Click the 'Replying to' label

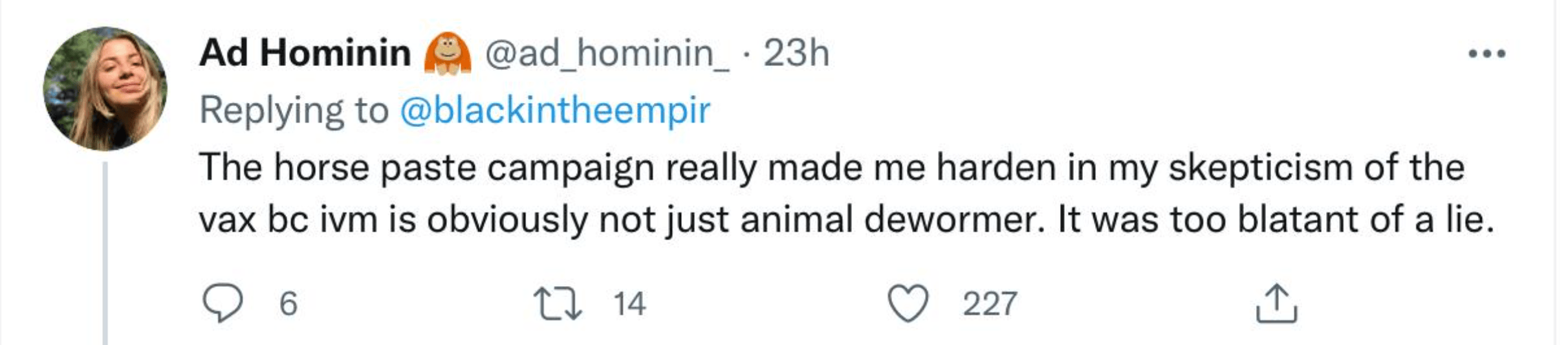click(294, 111)
